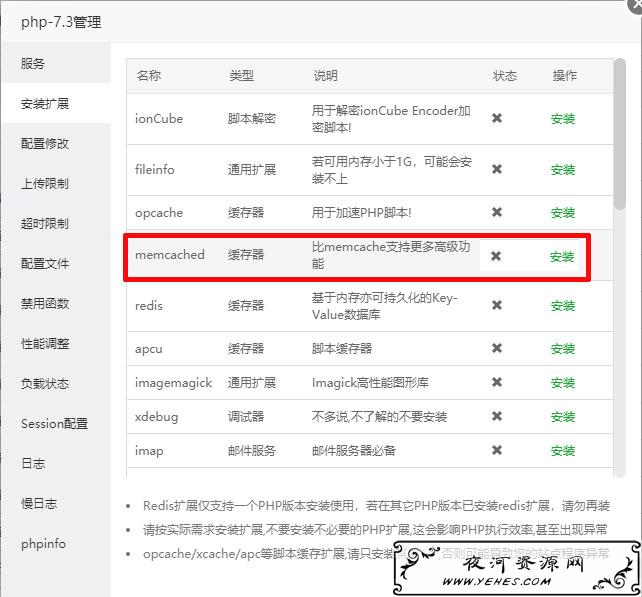
Task: View the 负载状态 tab
Action: pyautogui.click(x=56, y=384)
